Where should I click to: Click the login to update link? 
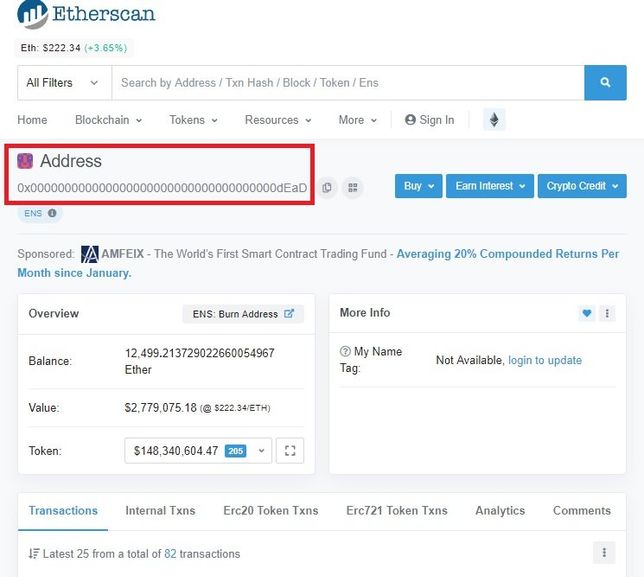coord(544,360)
